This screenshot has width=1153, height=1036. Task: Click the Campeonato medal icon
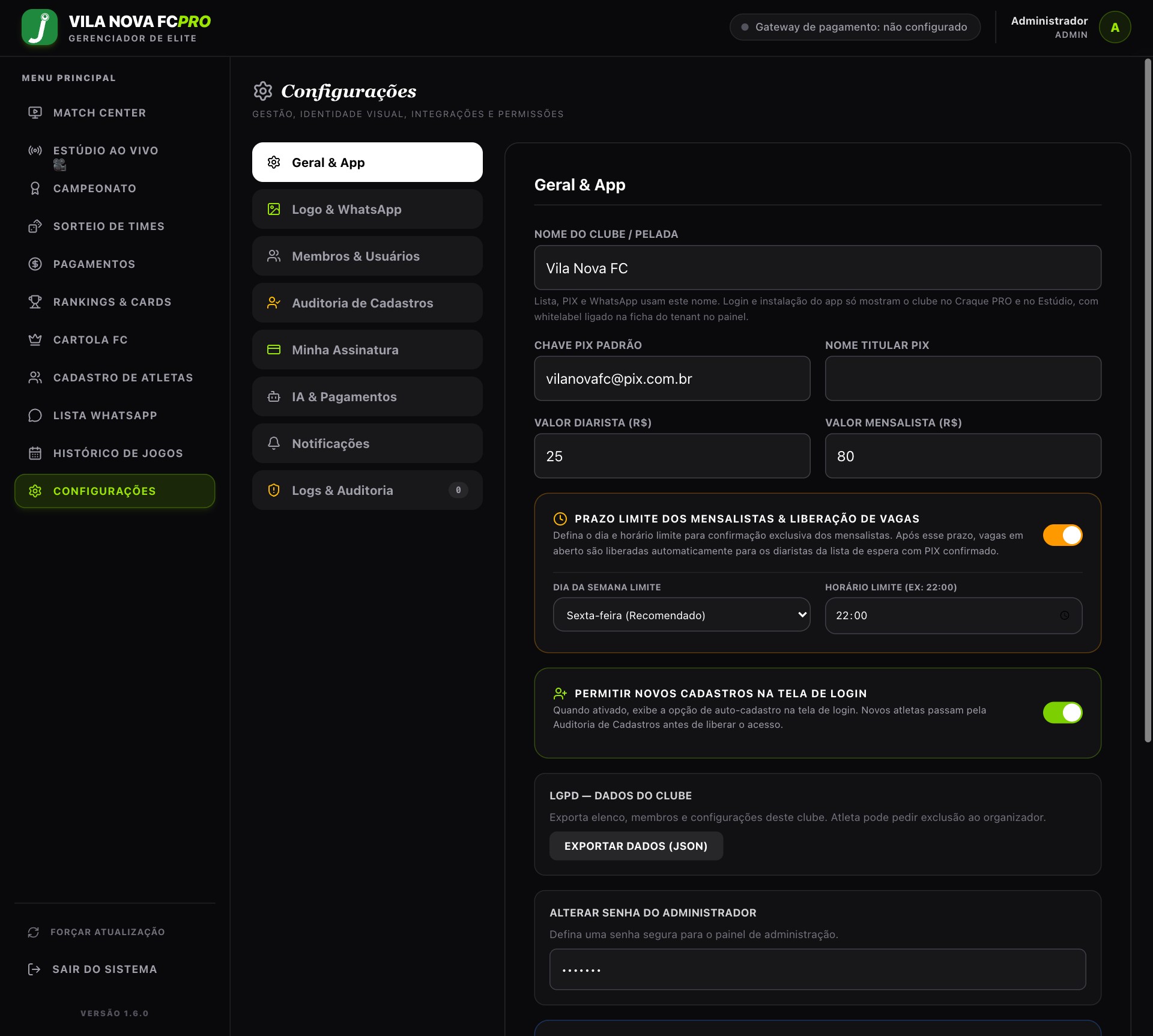[x=35, y=189]
